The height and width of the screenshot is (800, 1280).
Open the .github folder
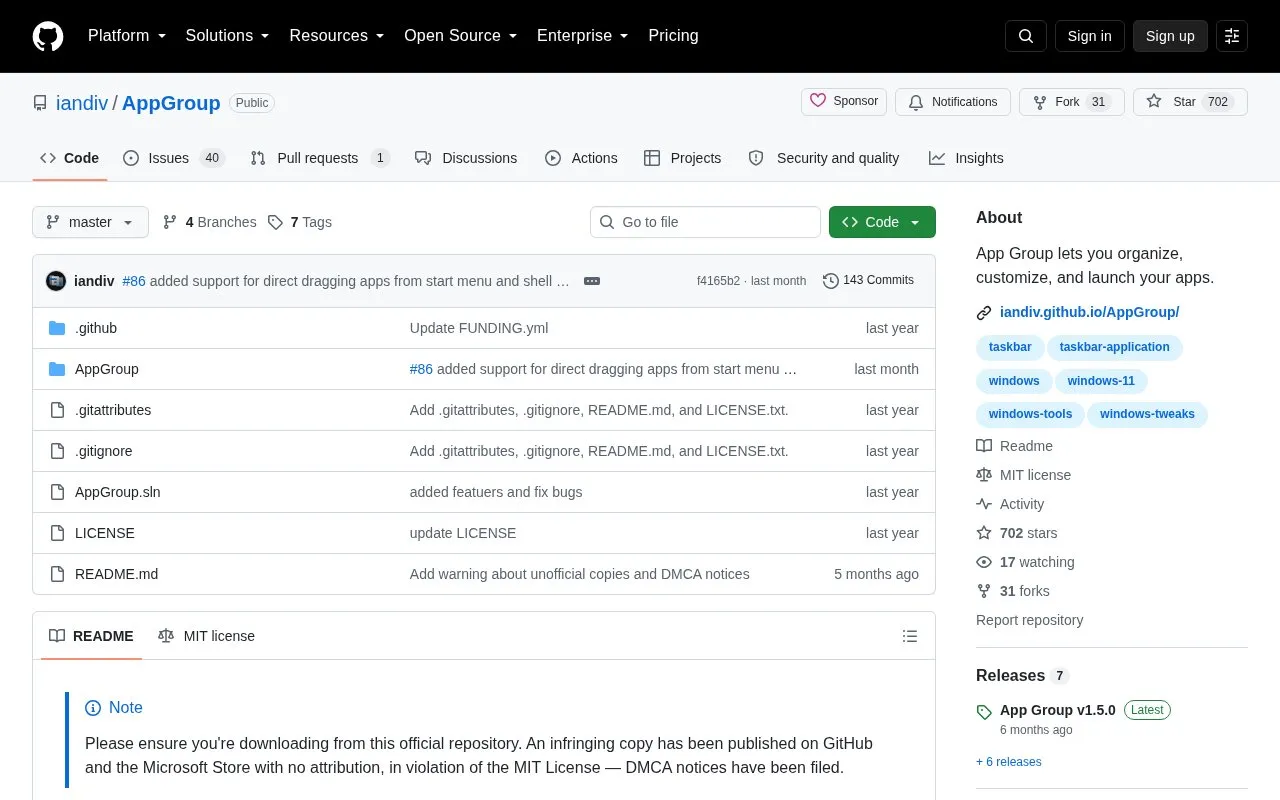click(x=96, y=328)
